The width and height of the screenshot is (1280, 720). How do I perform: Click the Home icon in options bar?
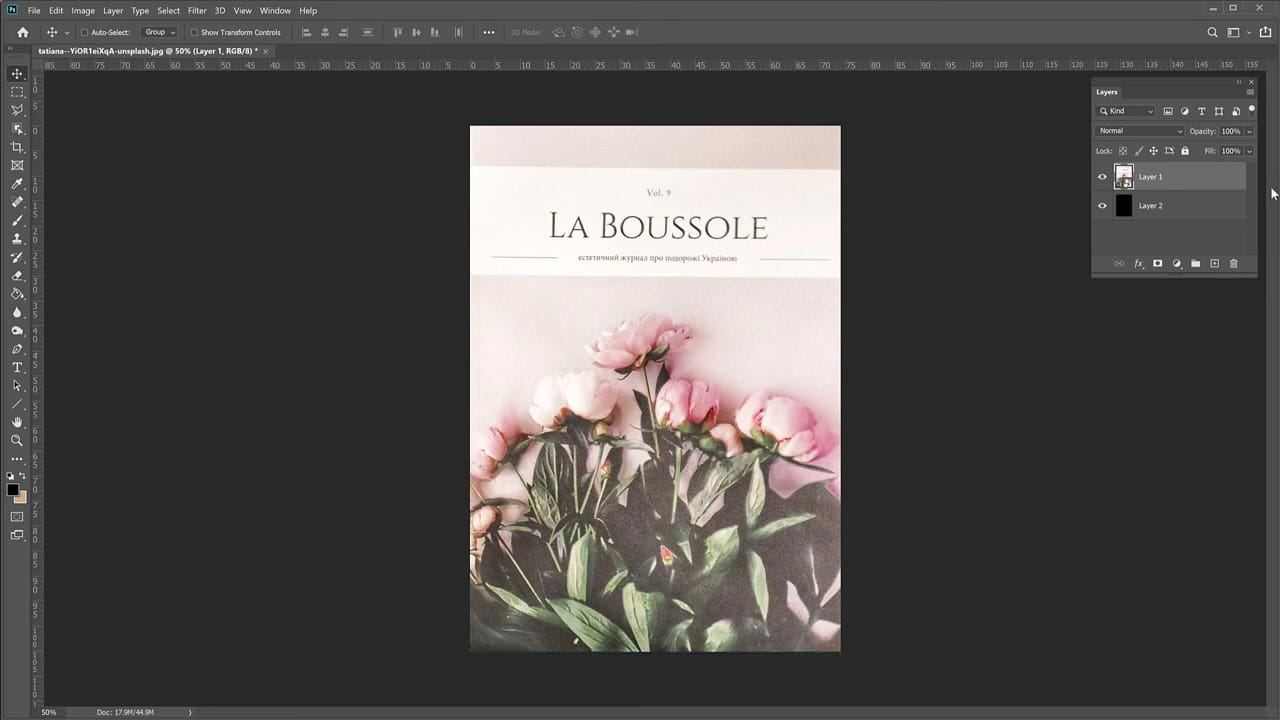(23, 32)
